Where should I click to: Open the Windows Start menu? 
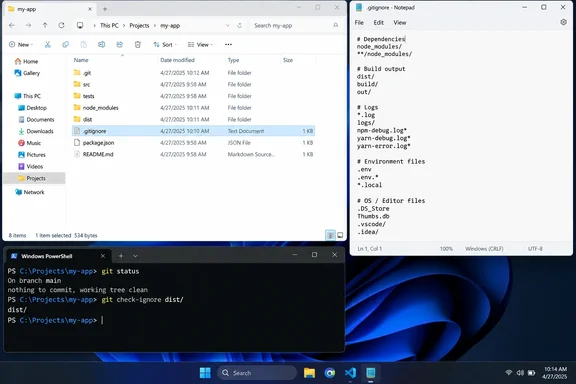(205, 373)
